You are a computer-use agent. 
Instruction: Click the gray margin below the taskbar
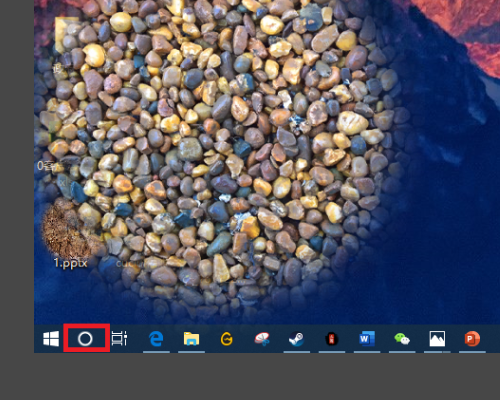coord(250,377)
